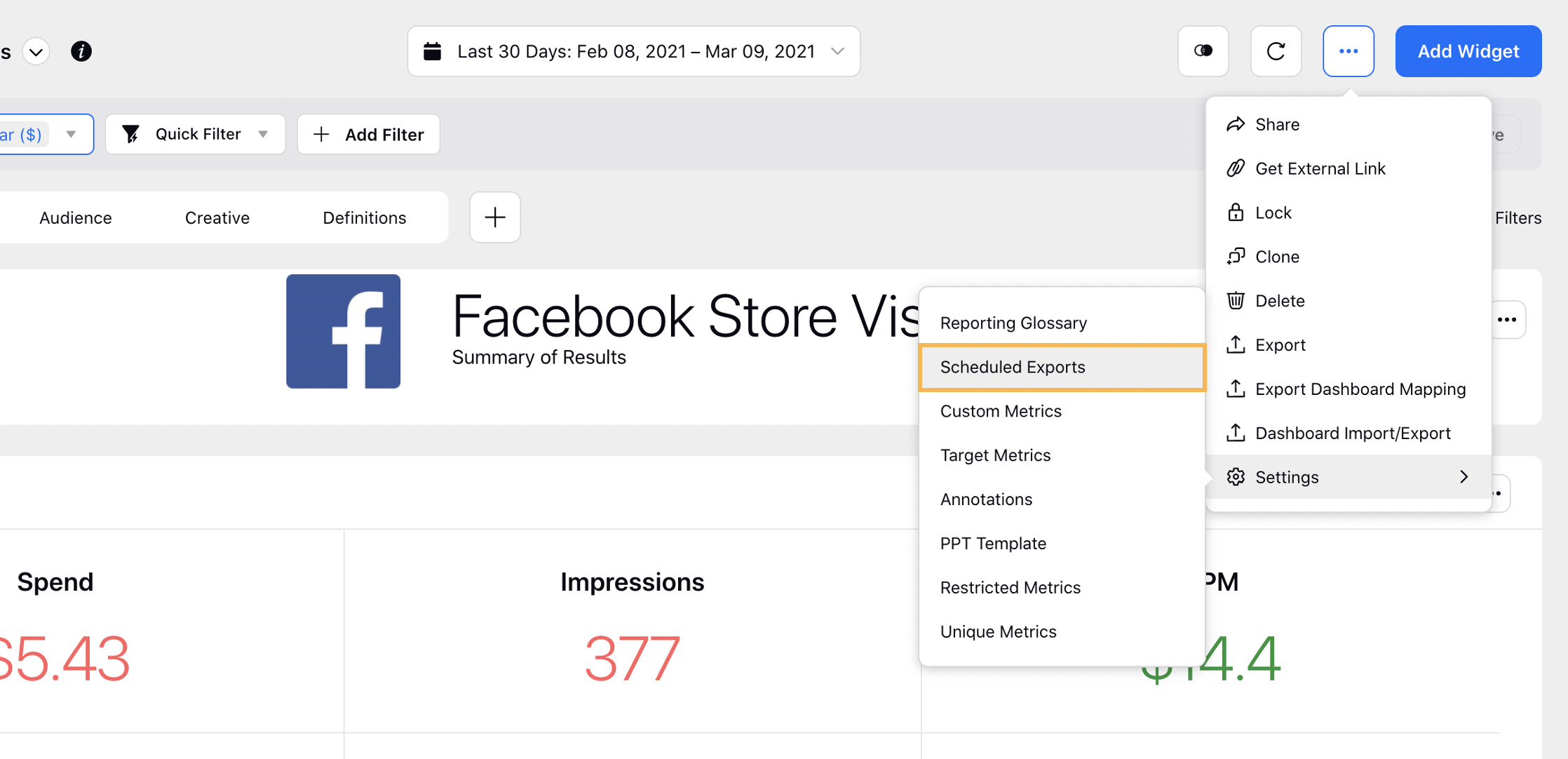Refresh the dashboard
The height and width of the screenshot is (759, 1568).
tap(1276, 51)
